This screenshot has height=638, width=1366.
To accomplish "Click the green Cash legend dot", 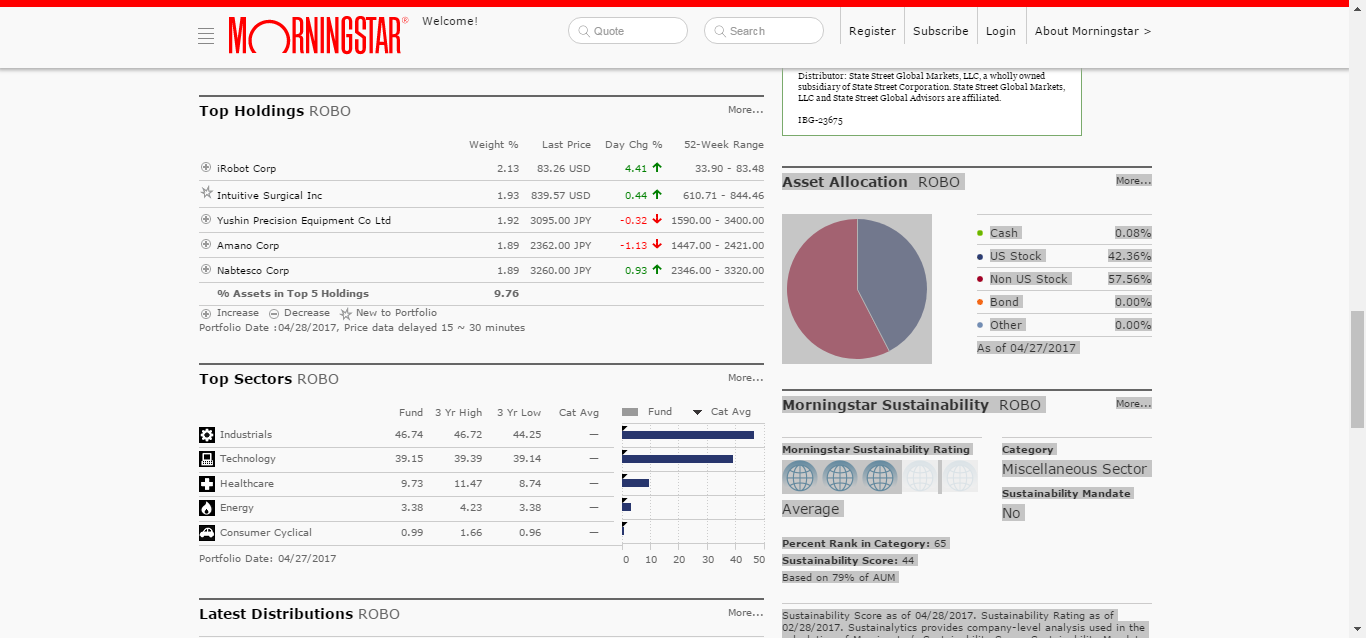I will (981, 233).
